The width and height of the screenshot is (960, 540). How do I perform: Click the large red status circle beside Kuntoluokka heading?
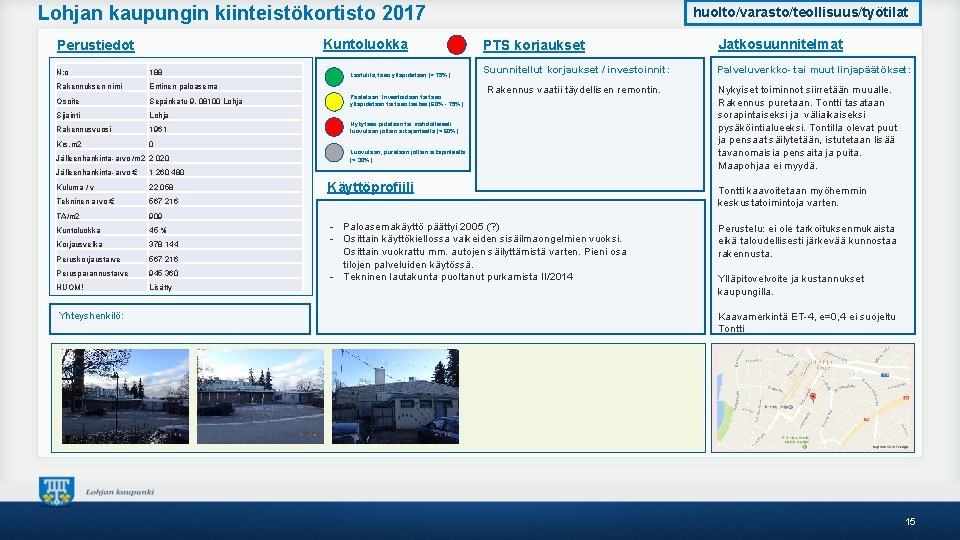[457, 45]
